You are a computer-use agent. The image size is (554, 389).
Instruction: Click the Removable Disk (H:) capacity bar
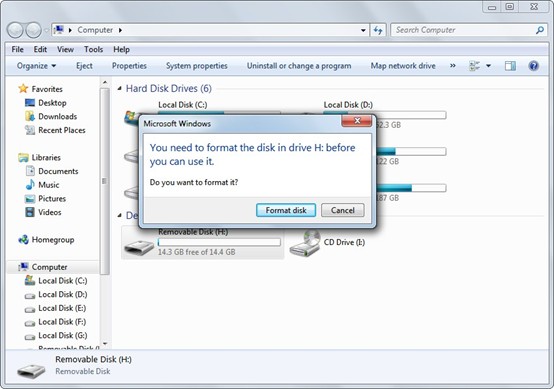(219, 242)
